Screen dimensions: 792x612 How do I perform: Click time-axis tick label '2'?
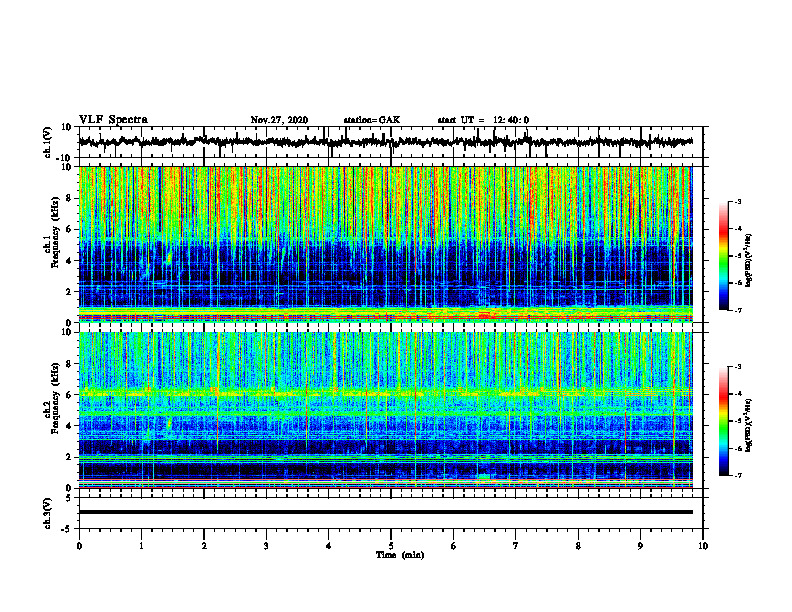(204, 546)
